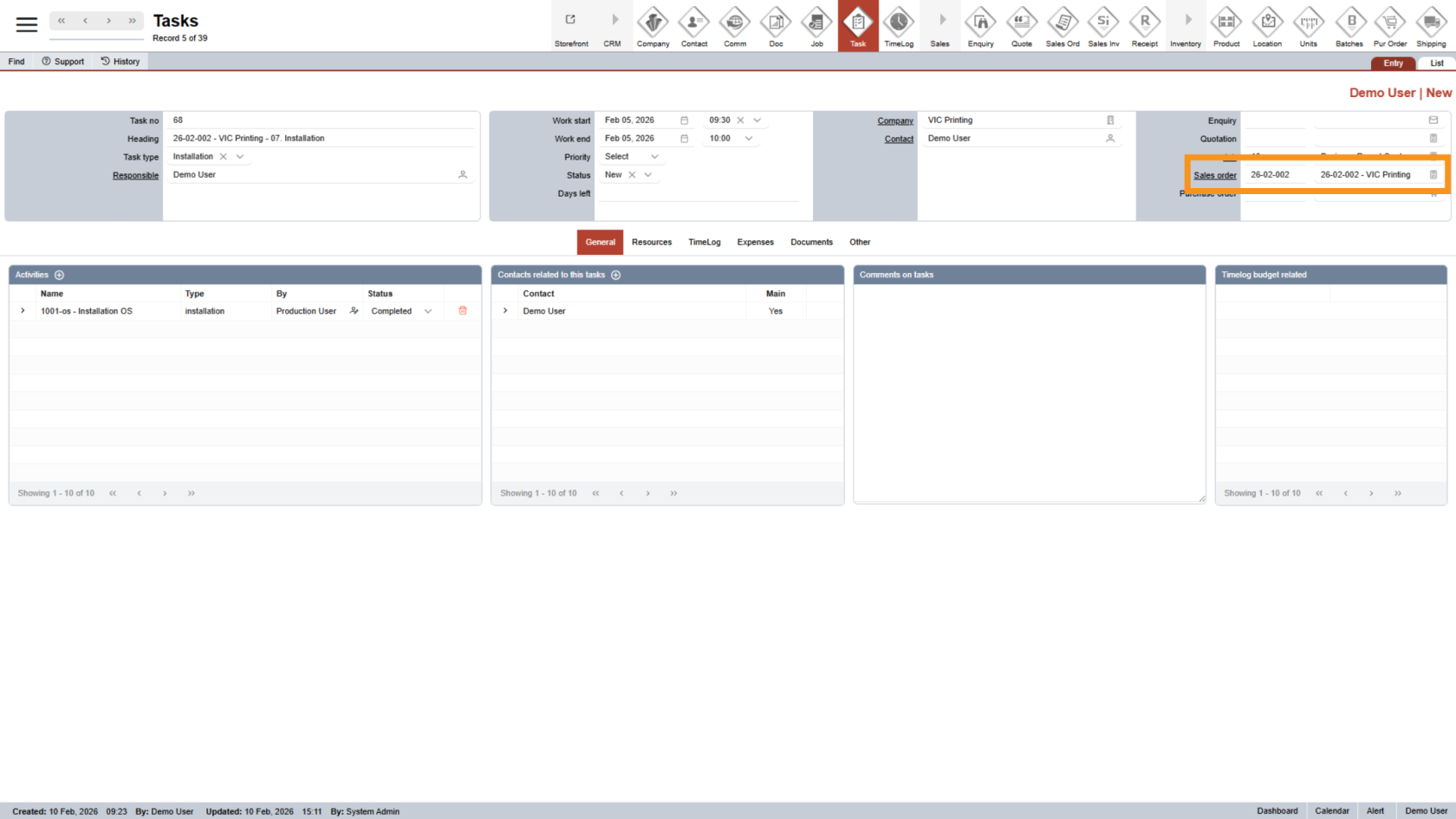The height and width of the screenshot is (819, 1456).
Task: Expand the Completed activity status dropdown
Action: (x=428, y=311)
